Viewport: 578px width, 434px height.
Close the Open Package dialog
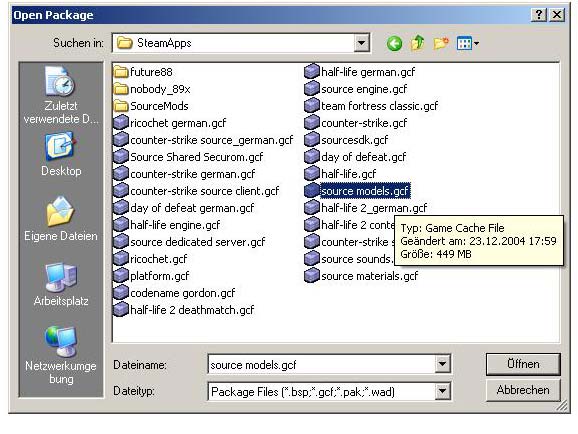coord(557,15)
